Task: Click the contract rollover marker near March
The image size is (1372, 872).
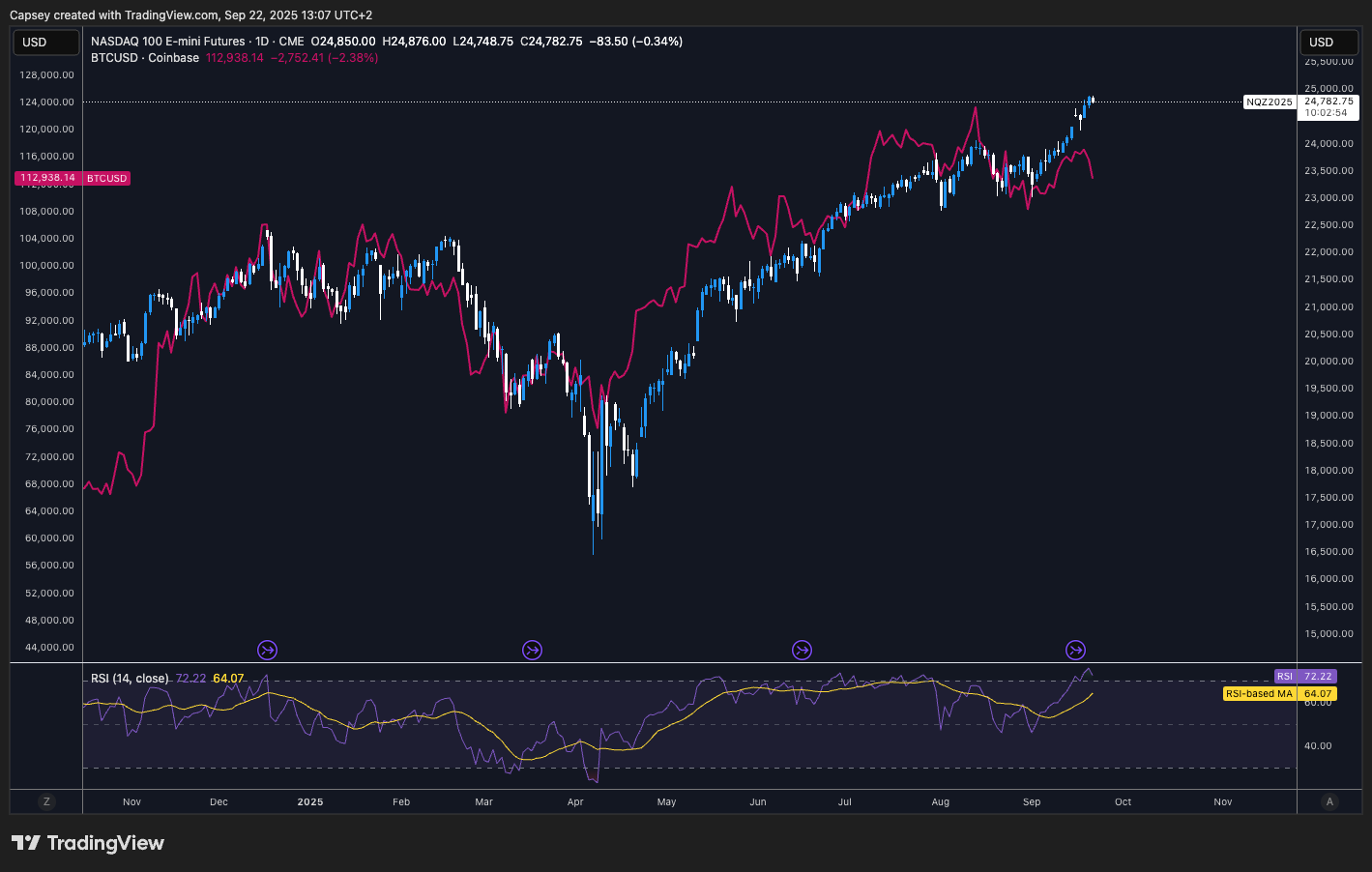Action: (532, 651)
